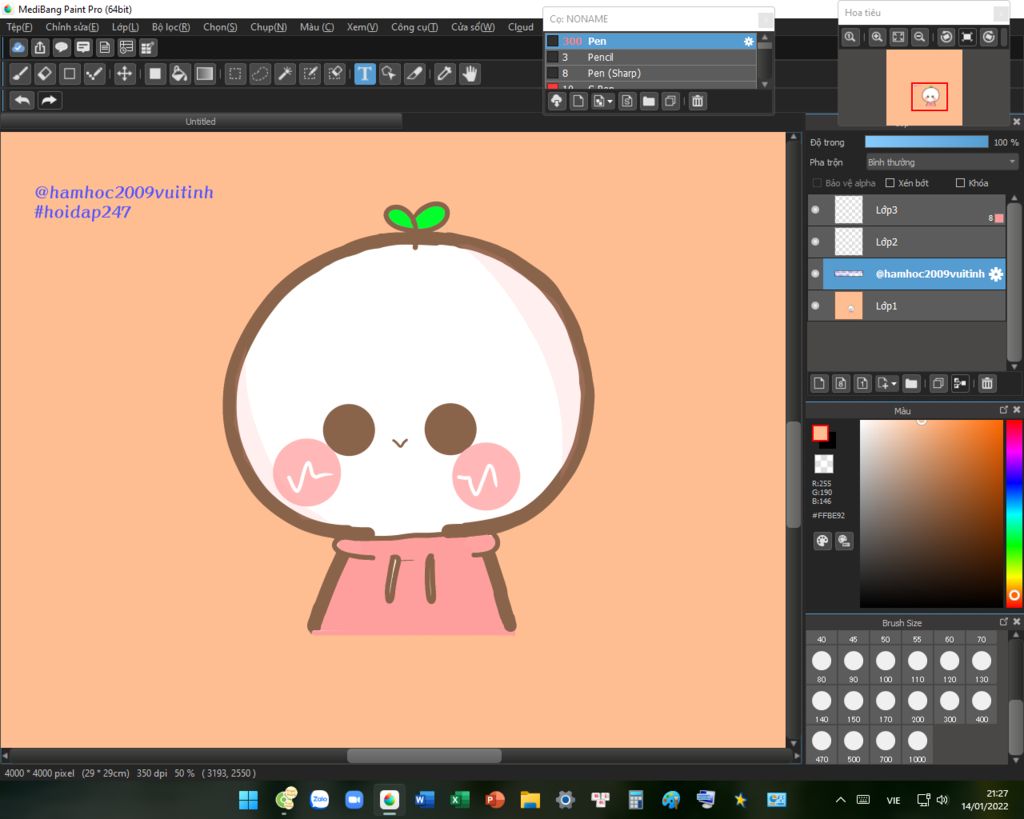1024x819 pixels.
Task: Delete brush with the brush panel trash icon
Action: (697, 101)
